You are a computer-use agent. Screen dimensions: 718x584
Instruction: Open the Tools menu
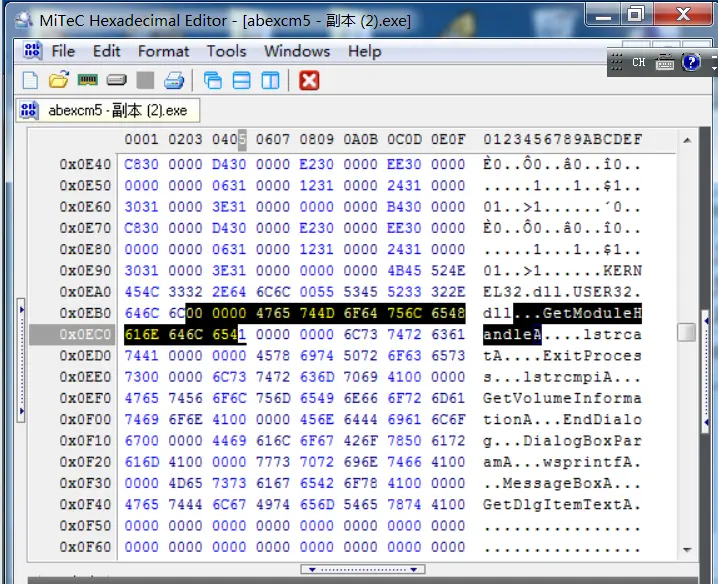tap(226, 51)
